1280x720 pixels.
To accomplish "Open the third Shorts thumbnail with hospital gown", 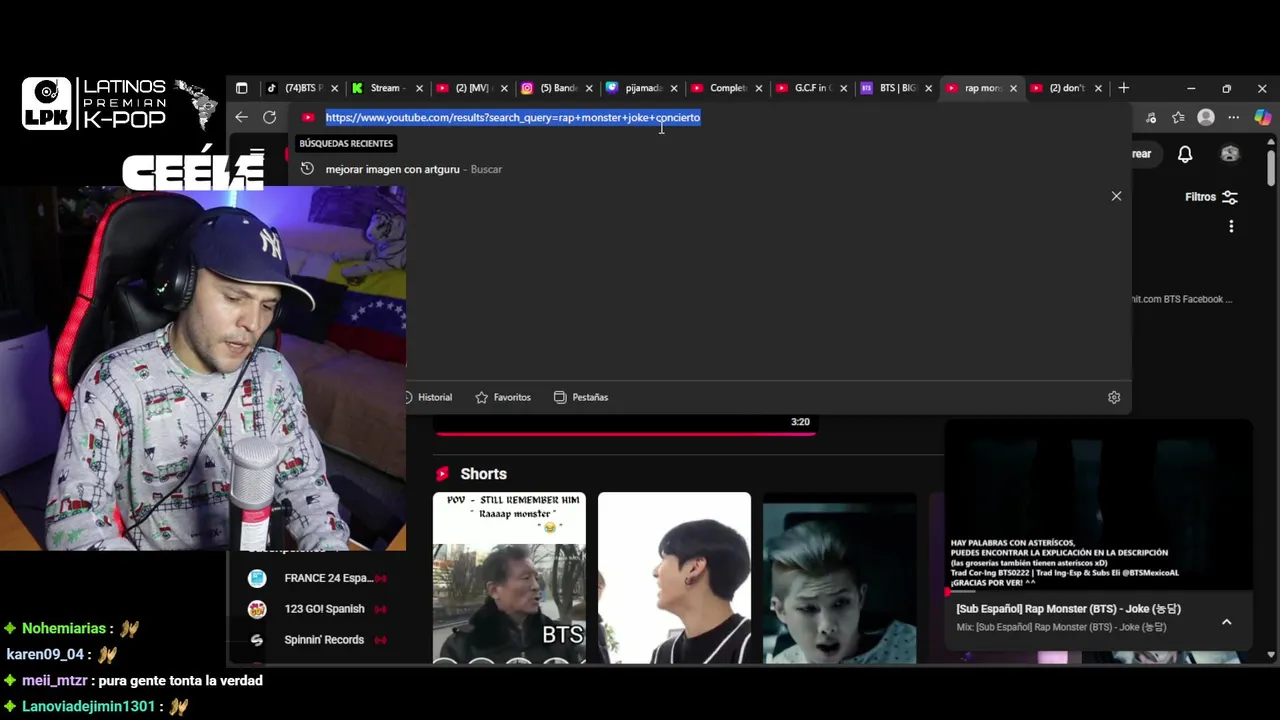I will (839, 577).
